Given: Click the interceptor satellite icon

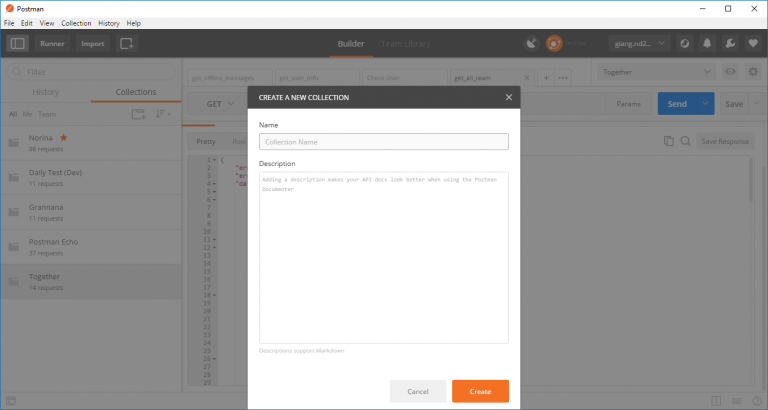Looking at the screenshot, I should pyautogui.click(x=531, y=44).
